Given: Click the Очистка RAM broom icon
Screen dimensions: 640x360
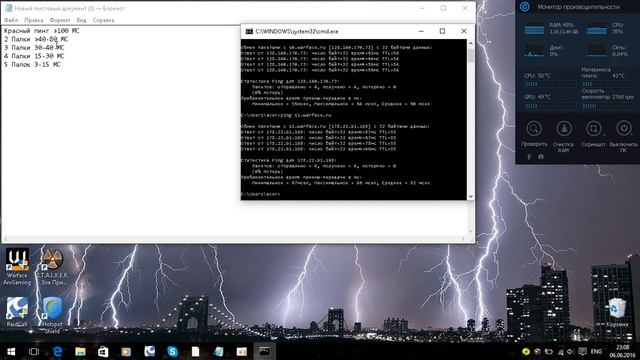Looking at the screenshot, I should [564, 129].
